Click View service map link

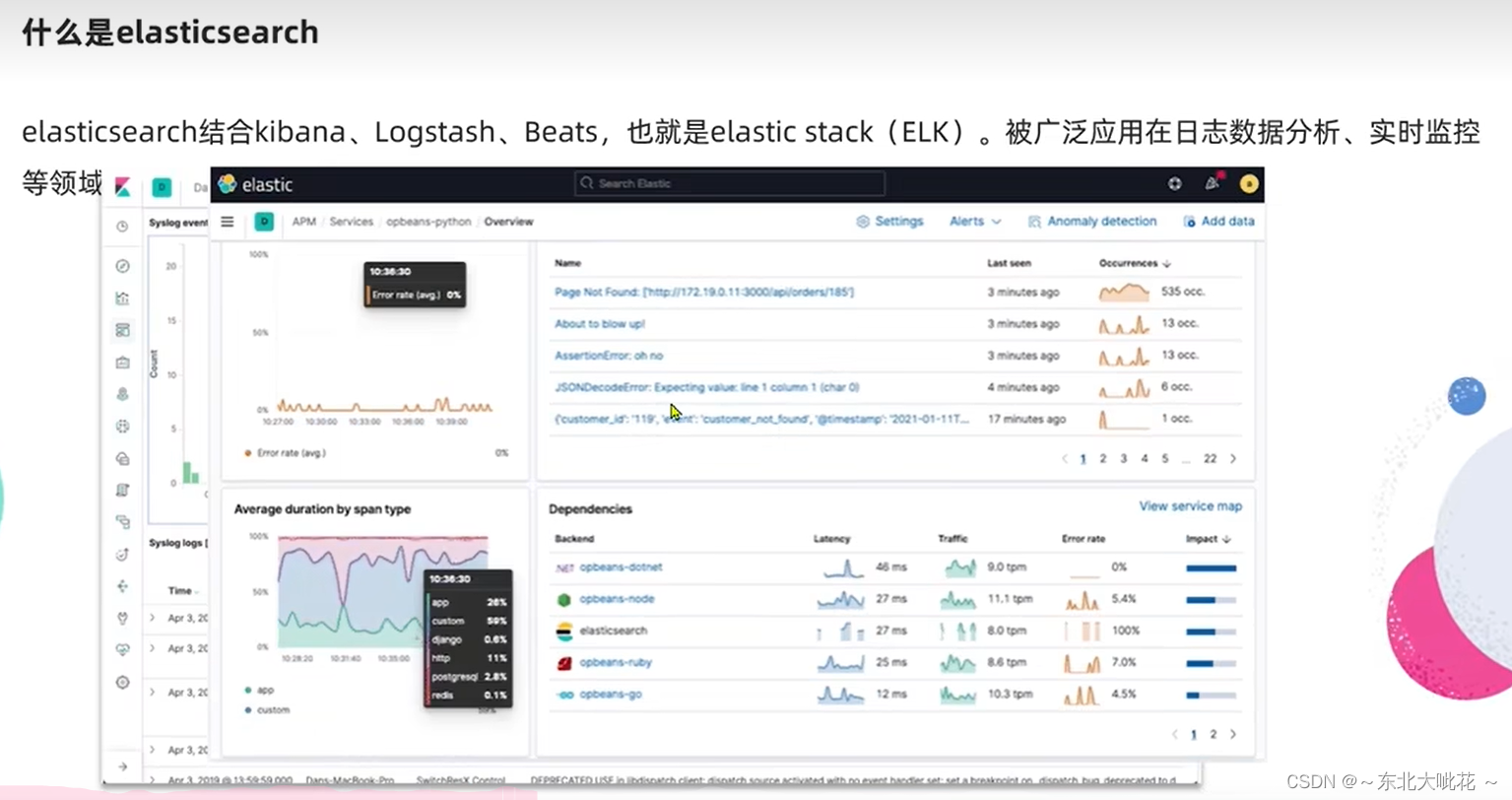tap(1190, 506)
